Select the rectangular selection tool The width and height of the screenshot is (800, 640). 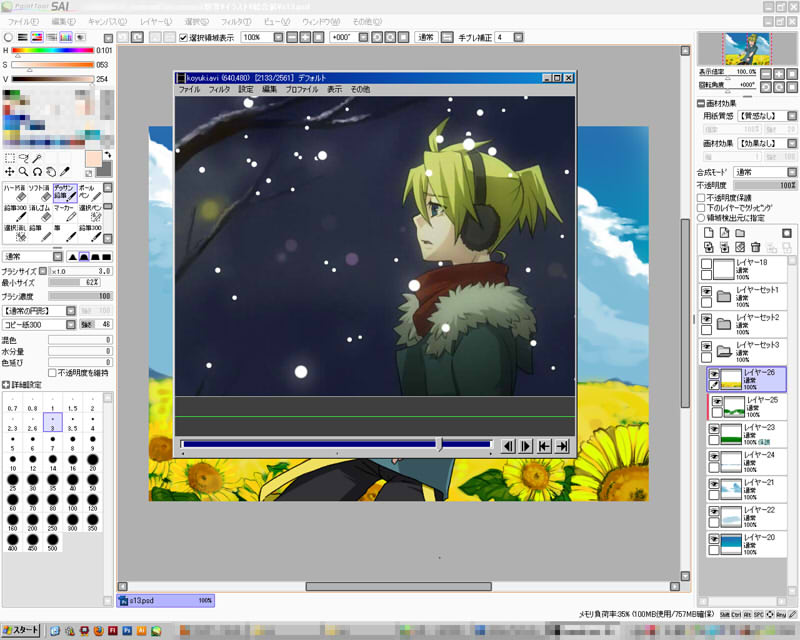(x=9, y=159)
